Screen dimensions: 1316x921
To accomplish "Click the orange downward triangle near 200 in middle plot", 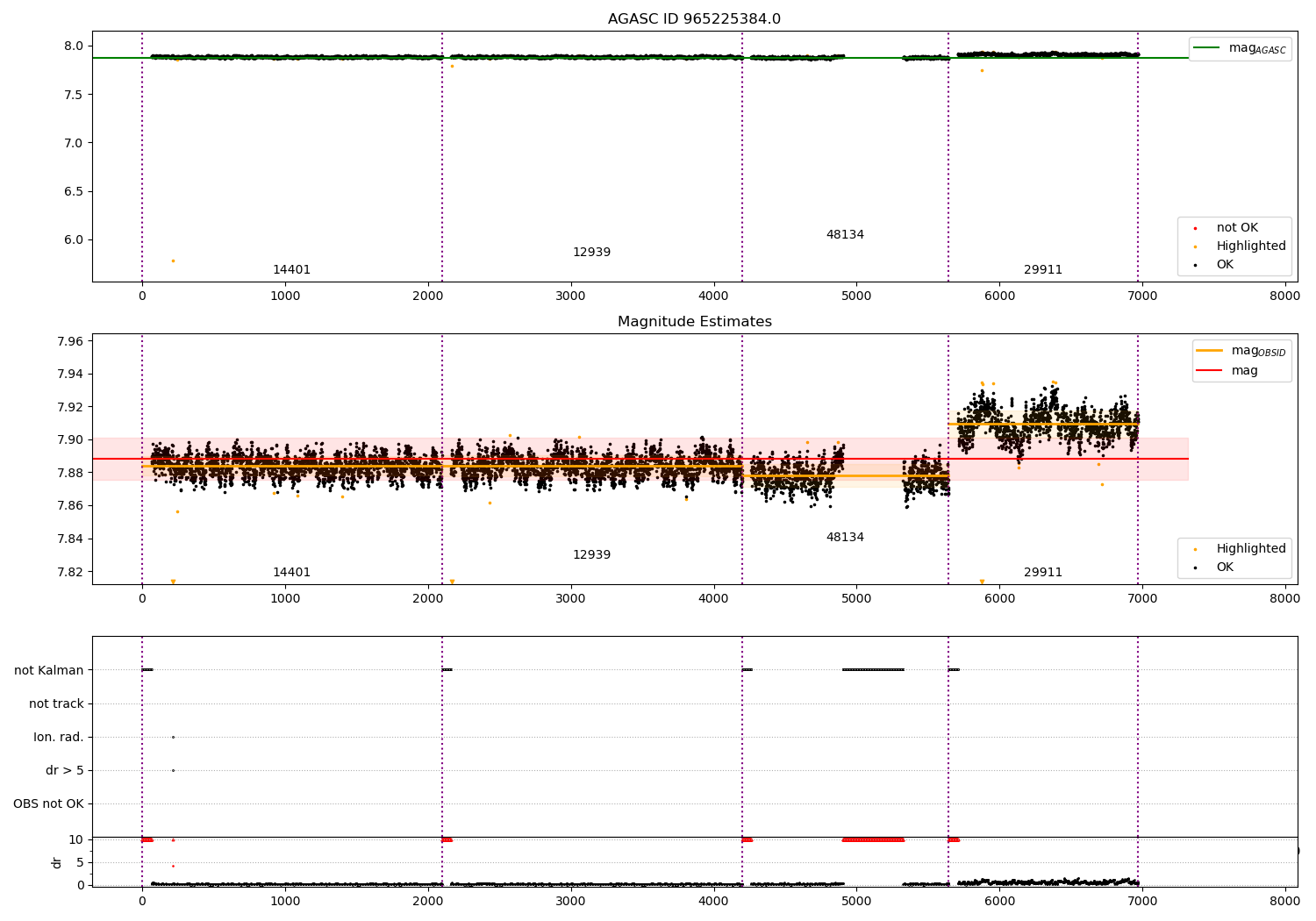I will coord(173,582).
